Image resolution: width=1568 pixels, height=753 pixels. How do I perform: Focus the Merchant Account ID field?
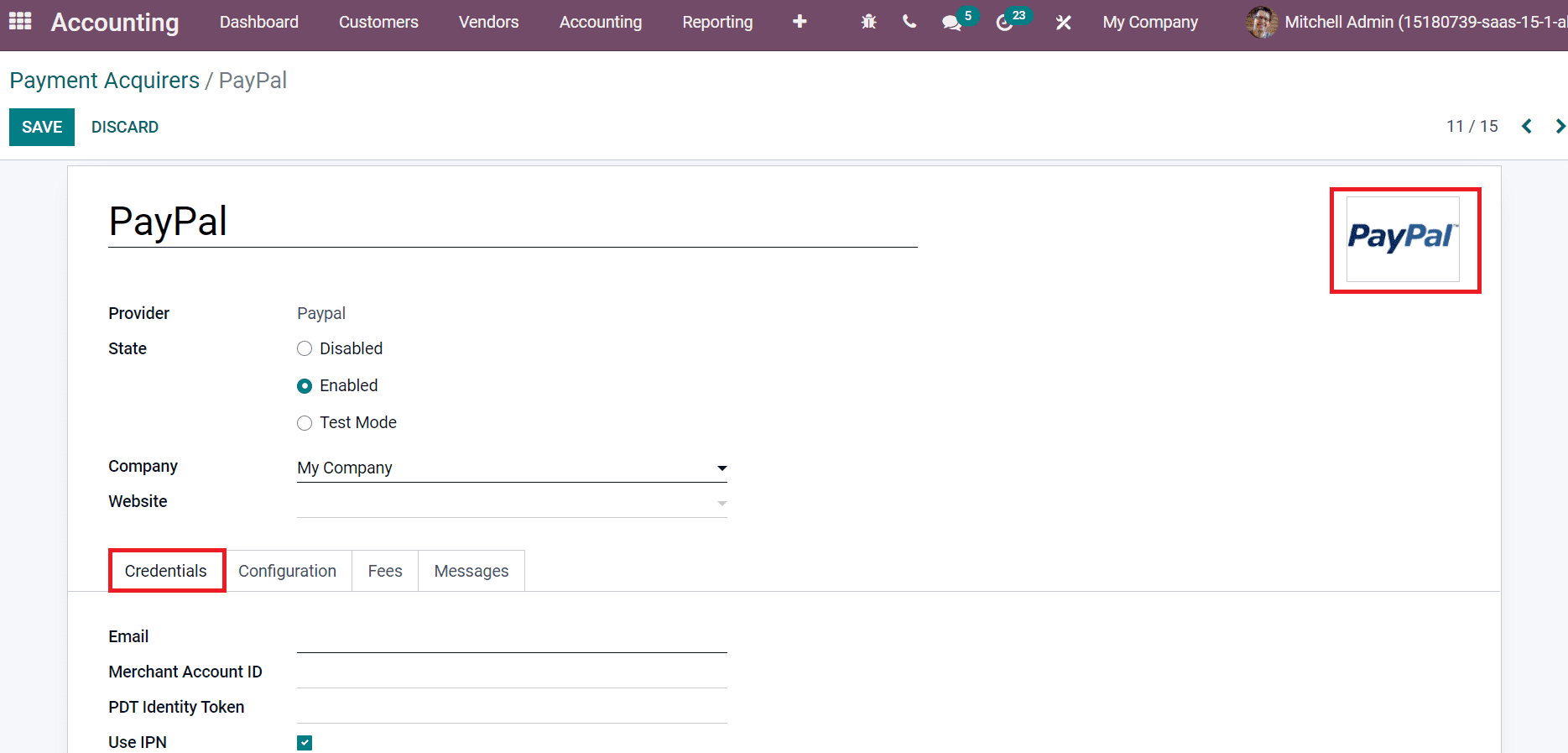pos(512,672)
